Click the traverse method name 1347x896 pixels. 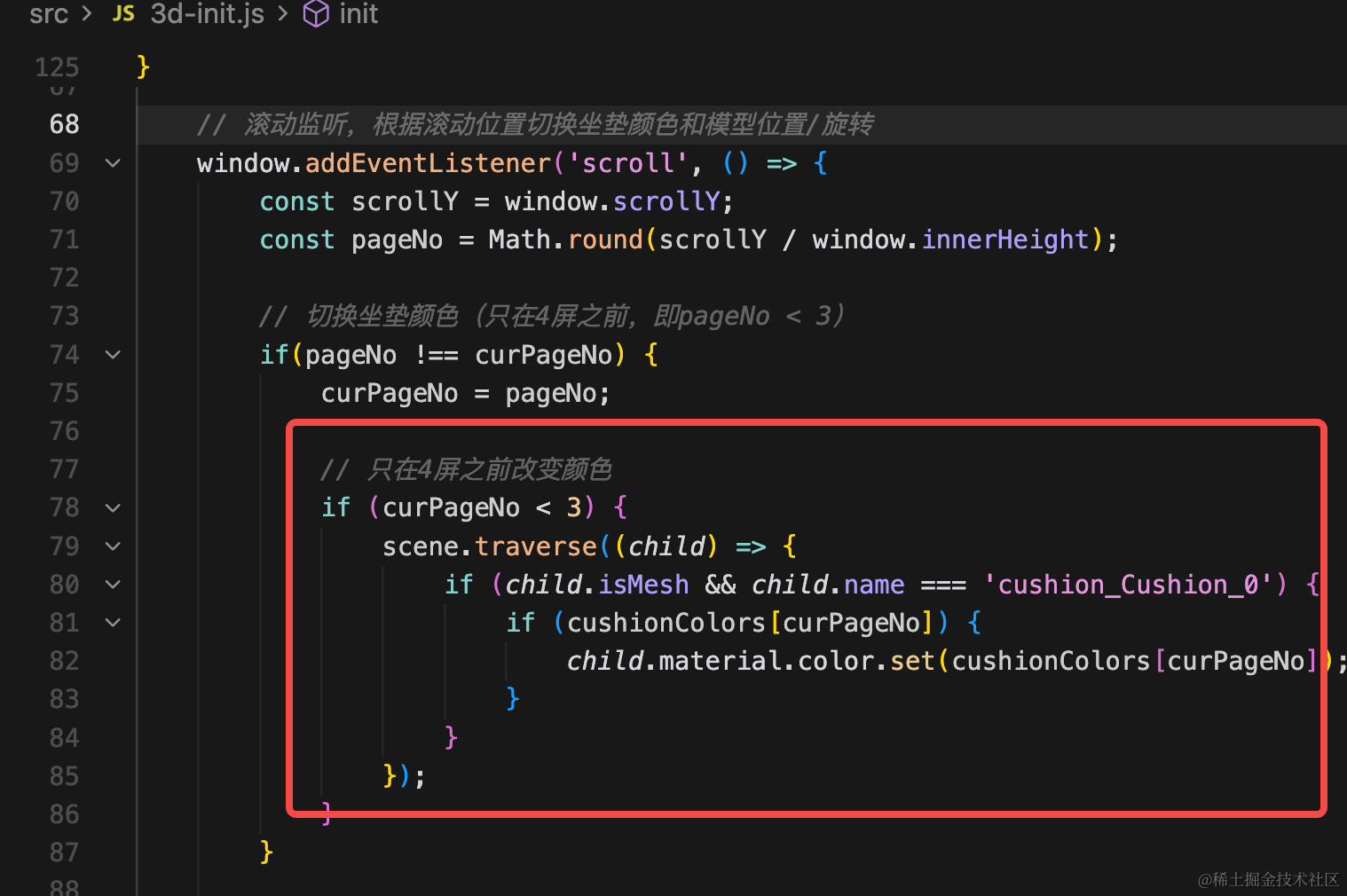(536, 546)
